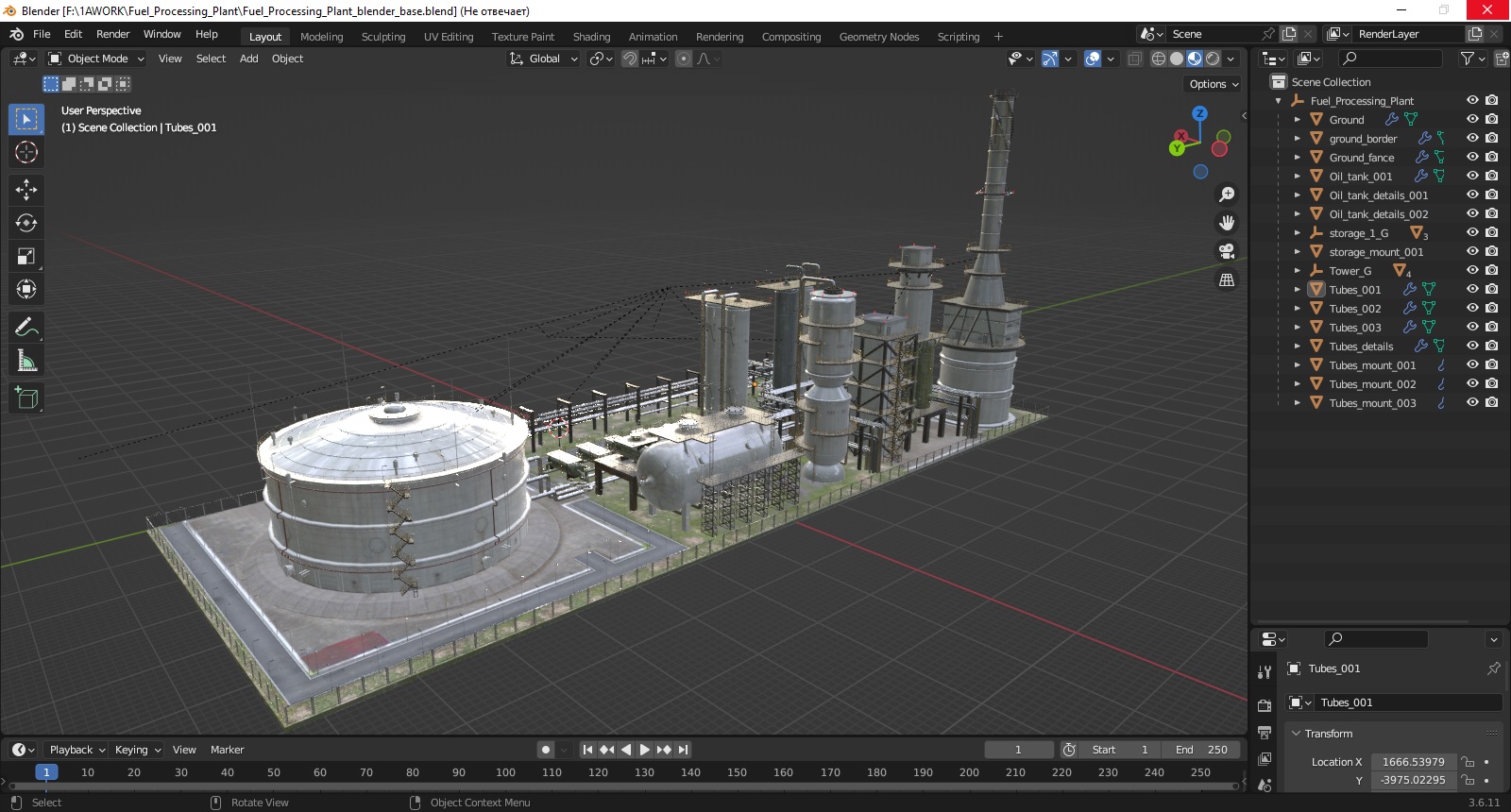
Task: Open the Render menu
Action: coord(112,34)
